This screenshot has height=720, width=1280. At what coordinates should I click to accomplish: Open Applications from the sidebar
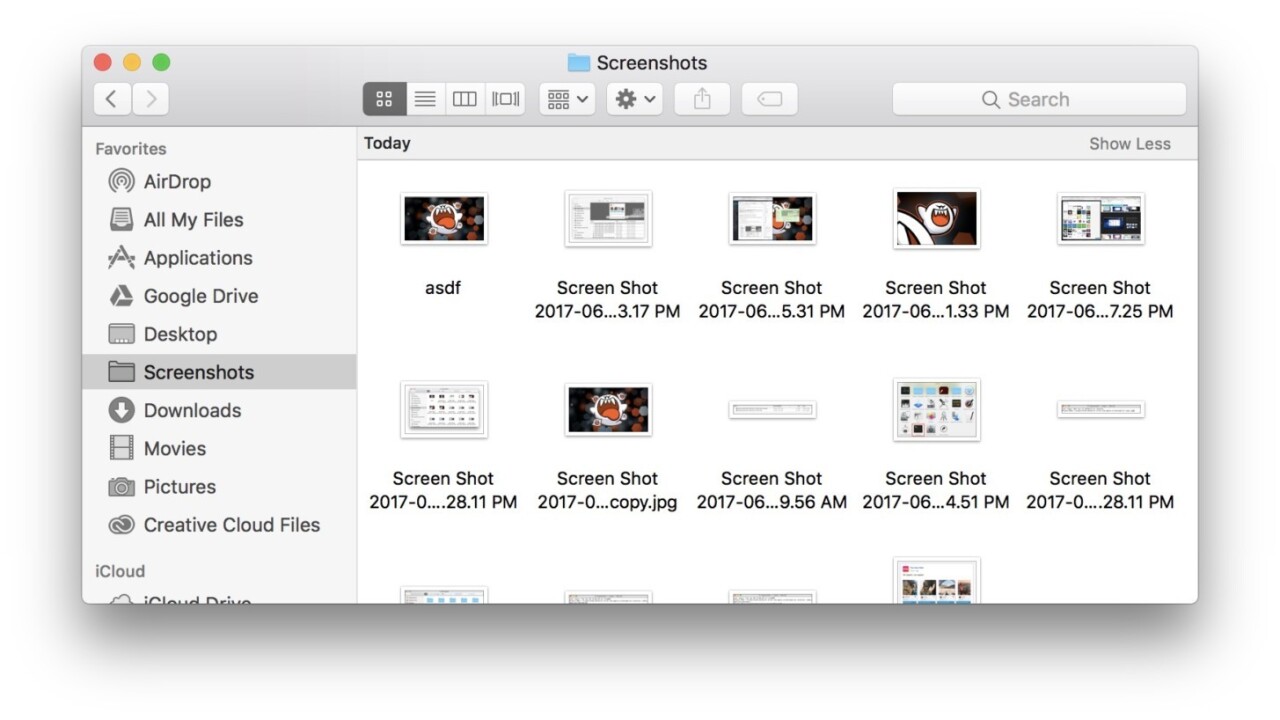tap(197, 258)
